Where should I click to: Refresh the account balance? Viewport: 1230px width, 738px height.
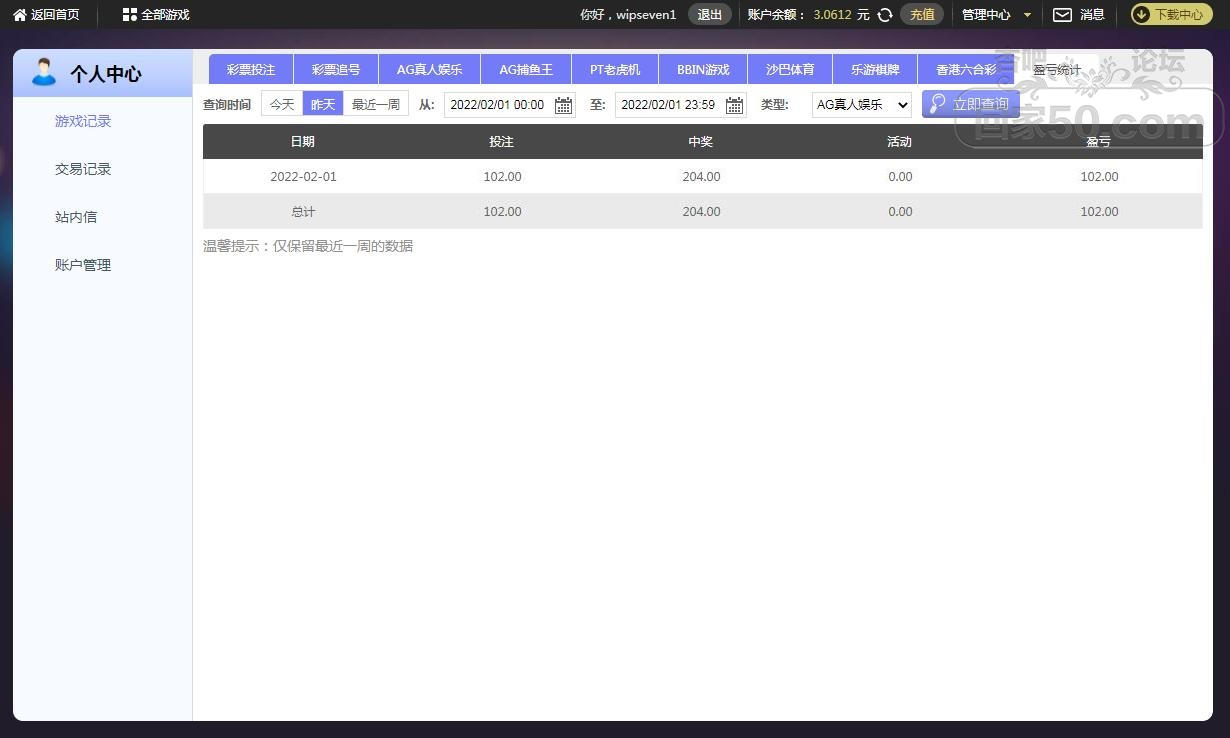(885, 15)
